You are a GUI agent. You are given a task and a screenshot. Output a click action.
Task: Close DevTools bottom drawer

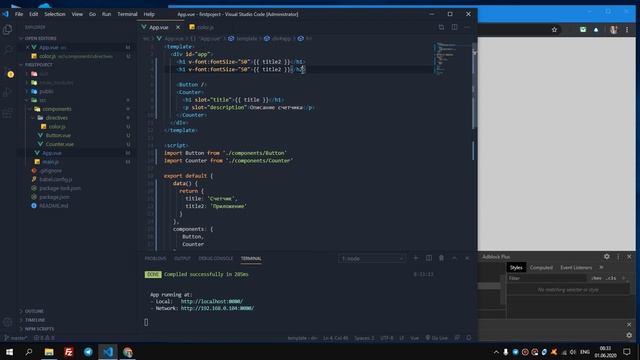[x=629, y=324]
